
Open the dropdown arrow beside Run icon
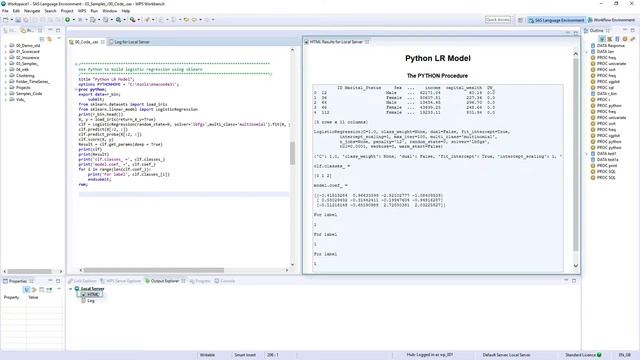[x=73, y=20]
